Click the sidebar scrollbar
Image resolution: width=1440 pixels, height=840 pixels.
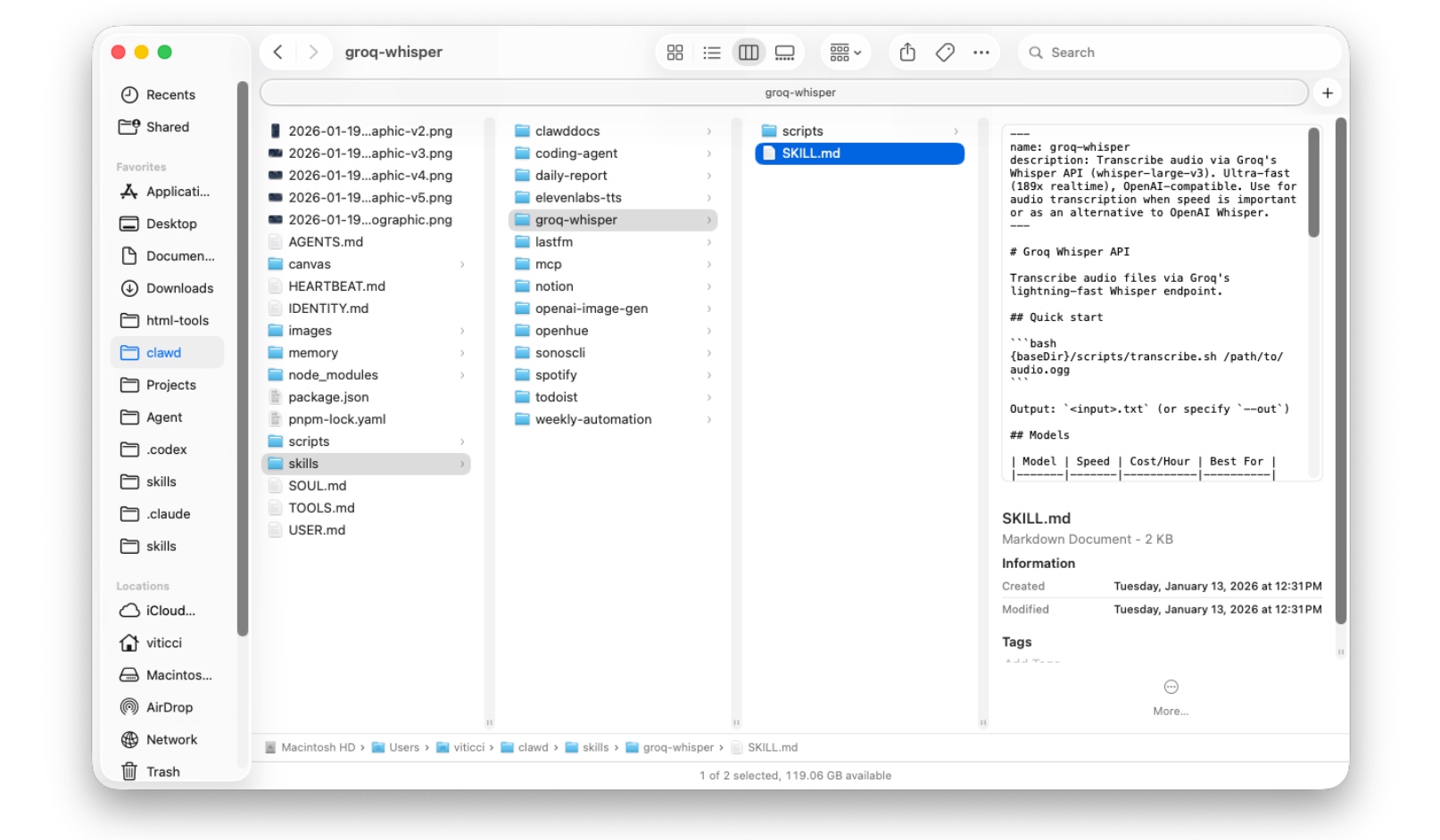(x=242, y=358)
